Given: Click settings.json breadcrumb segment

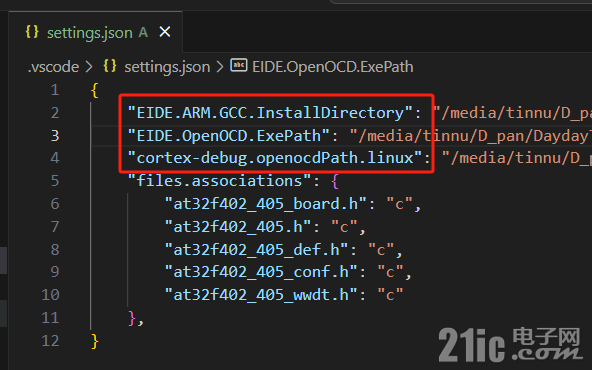Looking at the screenshot, I should (167, 67).
